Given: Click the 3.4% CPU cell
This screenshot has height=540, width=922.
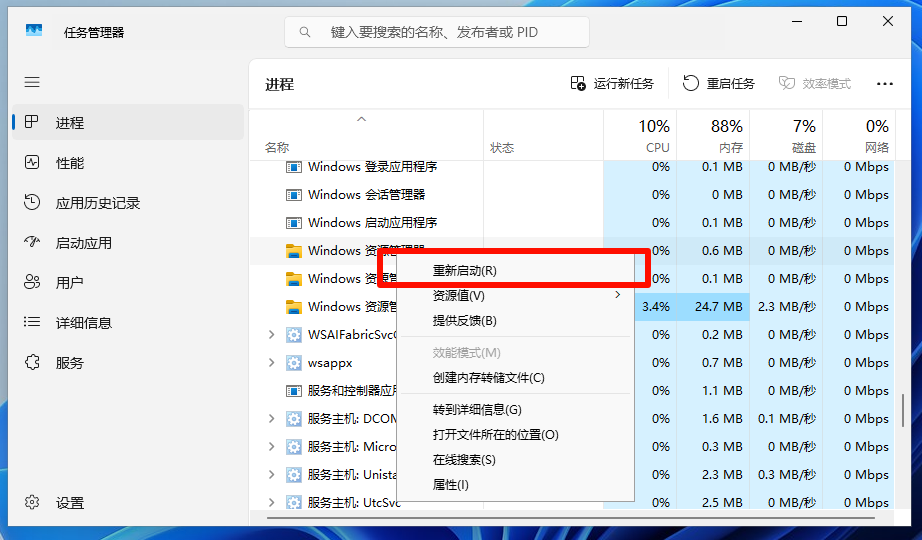Looking at the screenshot, I should (x=655, y=306).
